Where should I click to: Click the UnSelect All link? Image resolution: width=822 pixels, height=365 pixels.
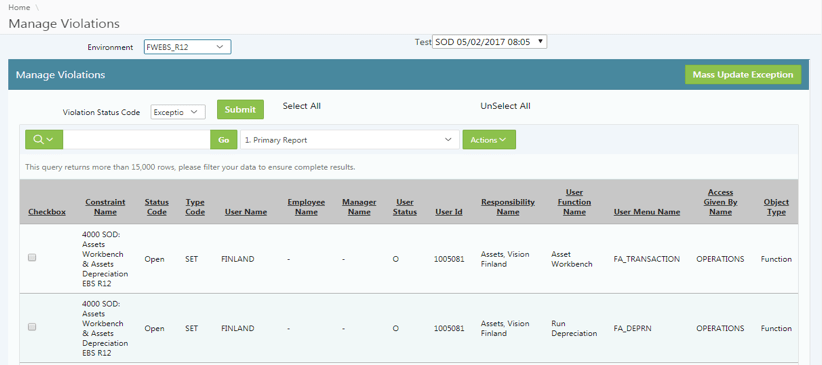tap(505, 106)
